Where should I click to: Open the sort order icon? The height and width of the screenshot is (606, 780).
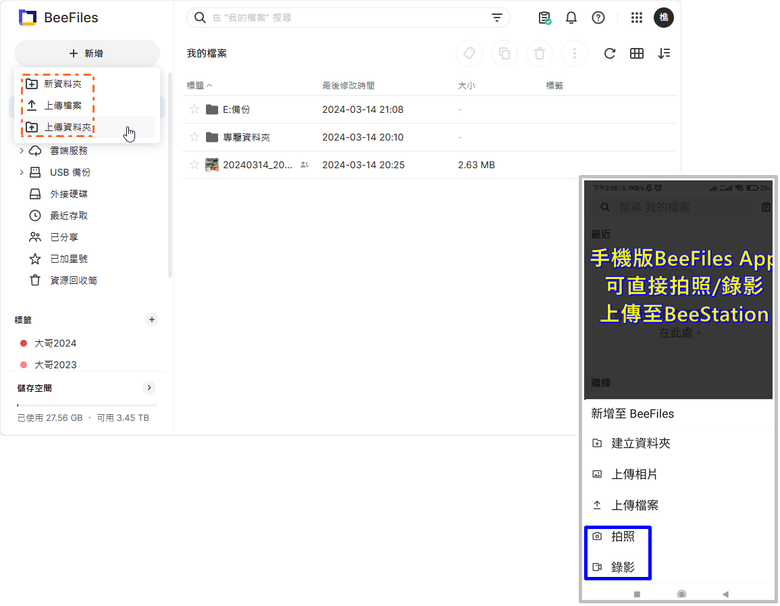[x=664, y=53]
